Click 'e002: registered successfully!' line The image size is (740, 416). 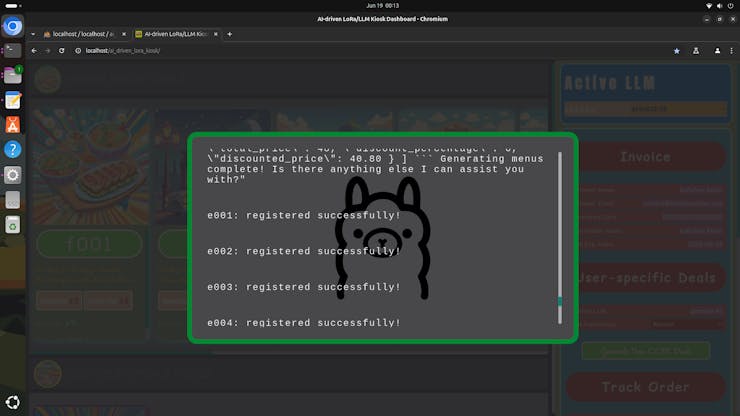click(303, 251)
